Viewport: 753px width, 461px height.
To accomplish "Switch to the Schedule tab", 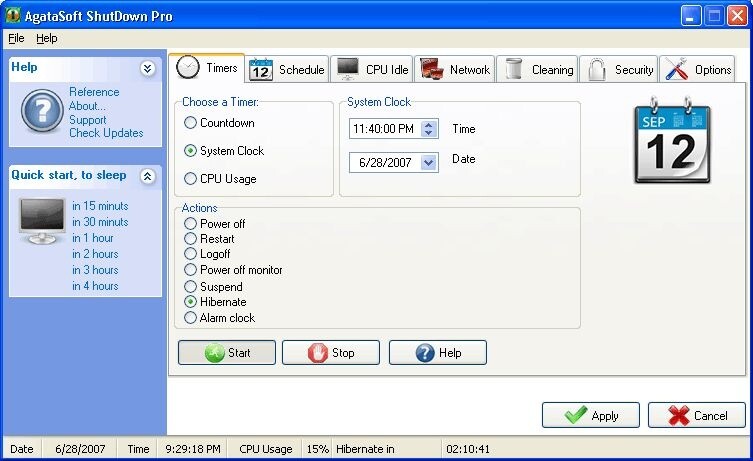I will point(287,70).
